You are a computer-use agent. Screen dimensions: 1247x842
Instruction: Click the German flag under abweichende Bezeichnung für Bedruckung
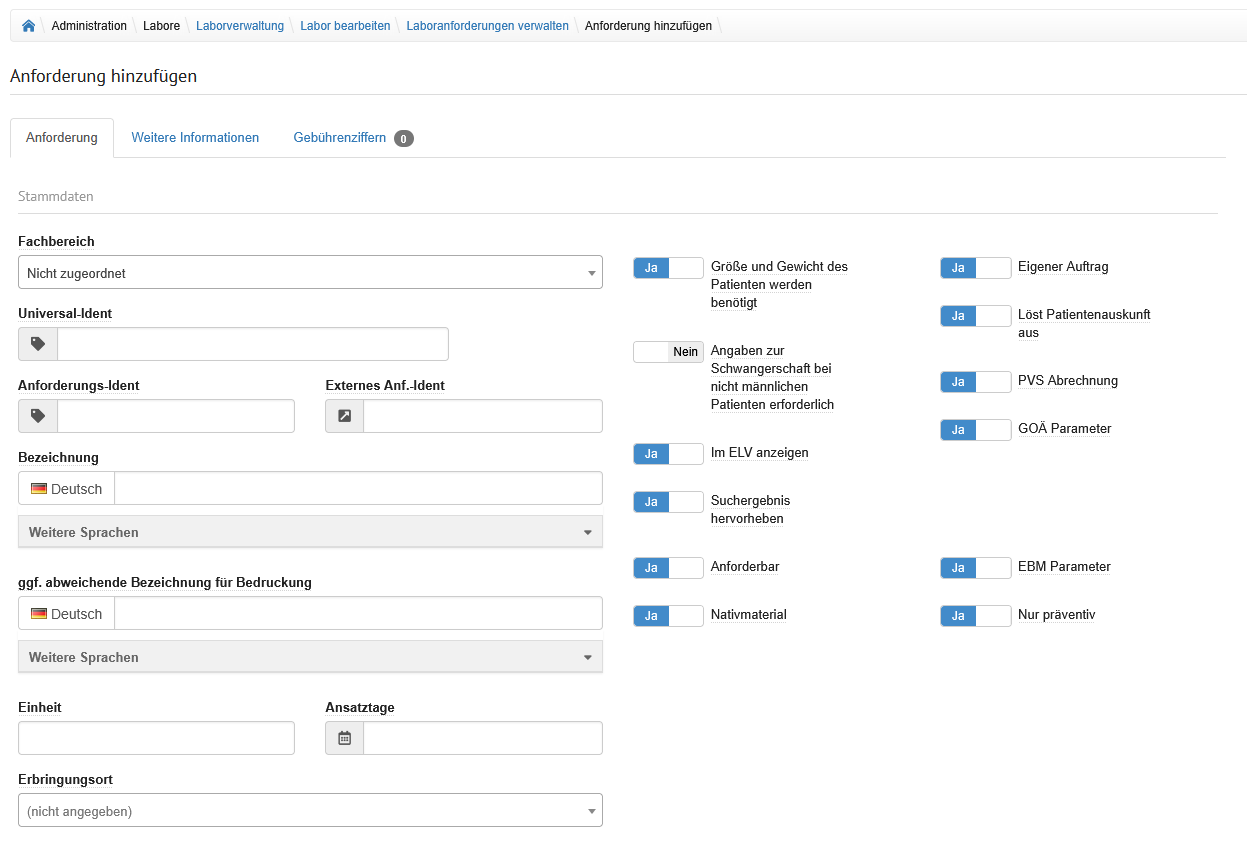[39, 614]
